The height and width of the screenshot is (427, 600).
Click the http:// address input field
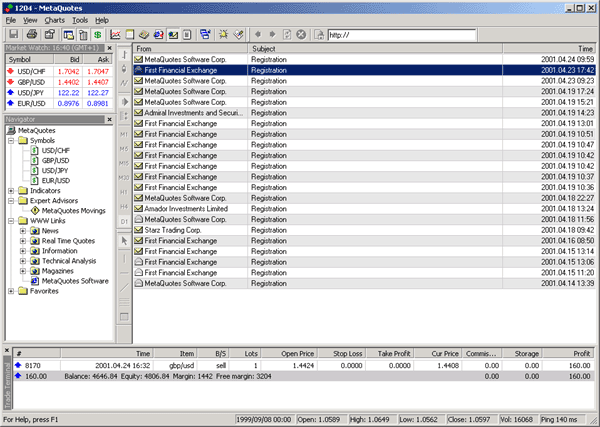click(402, 35)
